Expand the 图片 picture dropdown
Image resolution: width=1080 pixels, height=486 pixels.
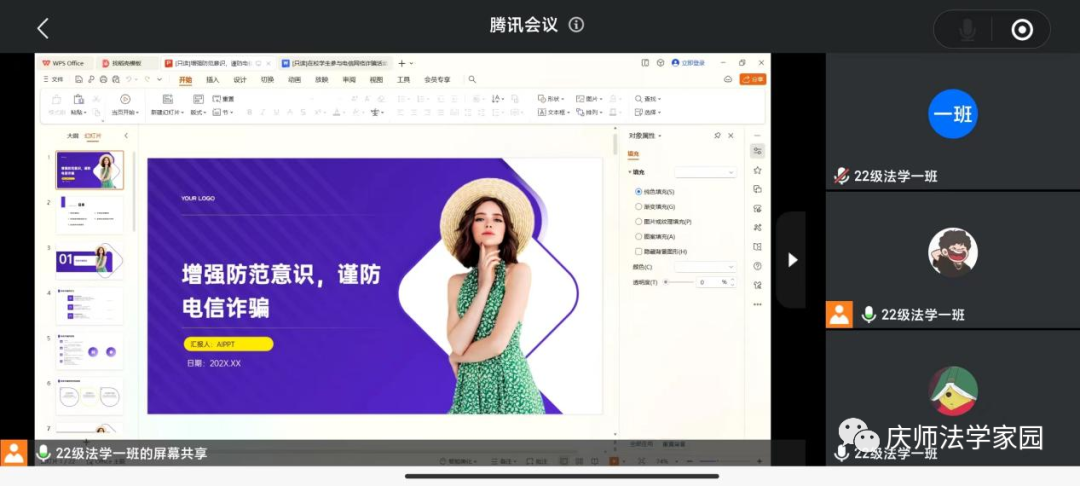tap(591, 99)
